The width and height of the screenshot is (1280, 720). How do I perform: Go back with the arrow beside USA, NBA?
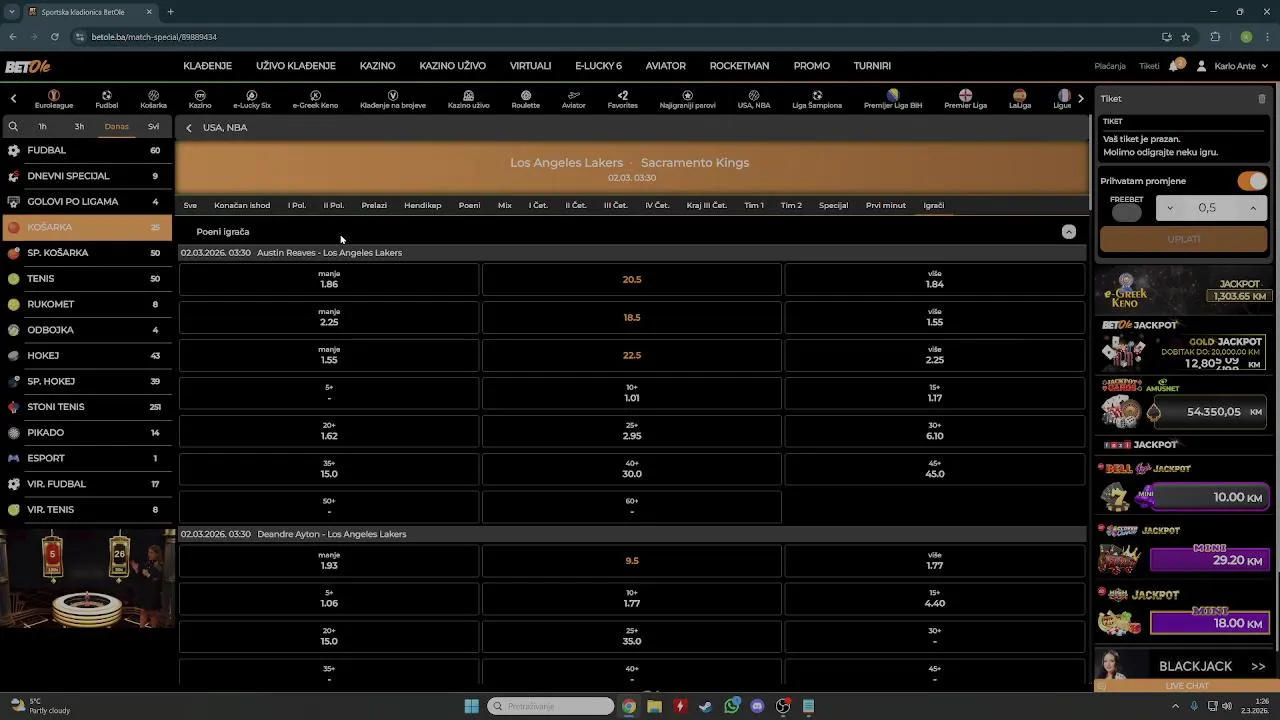[188, 128]
